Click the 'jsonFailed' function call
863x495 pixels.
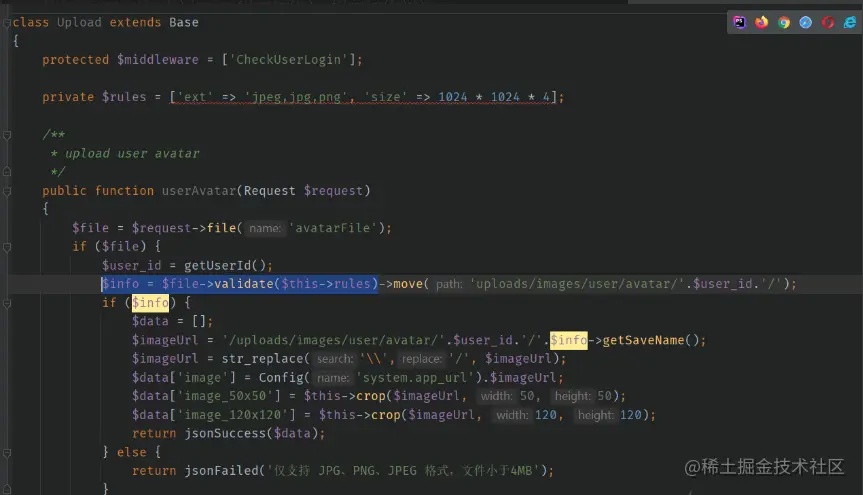coord(221,471)
